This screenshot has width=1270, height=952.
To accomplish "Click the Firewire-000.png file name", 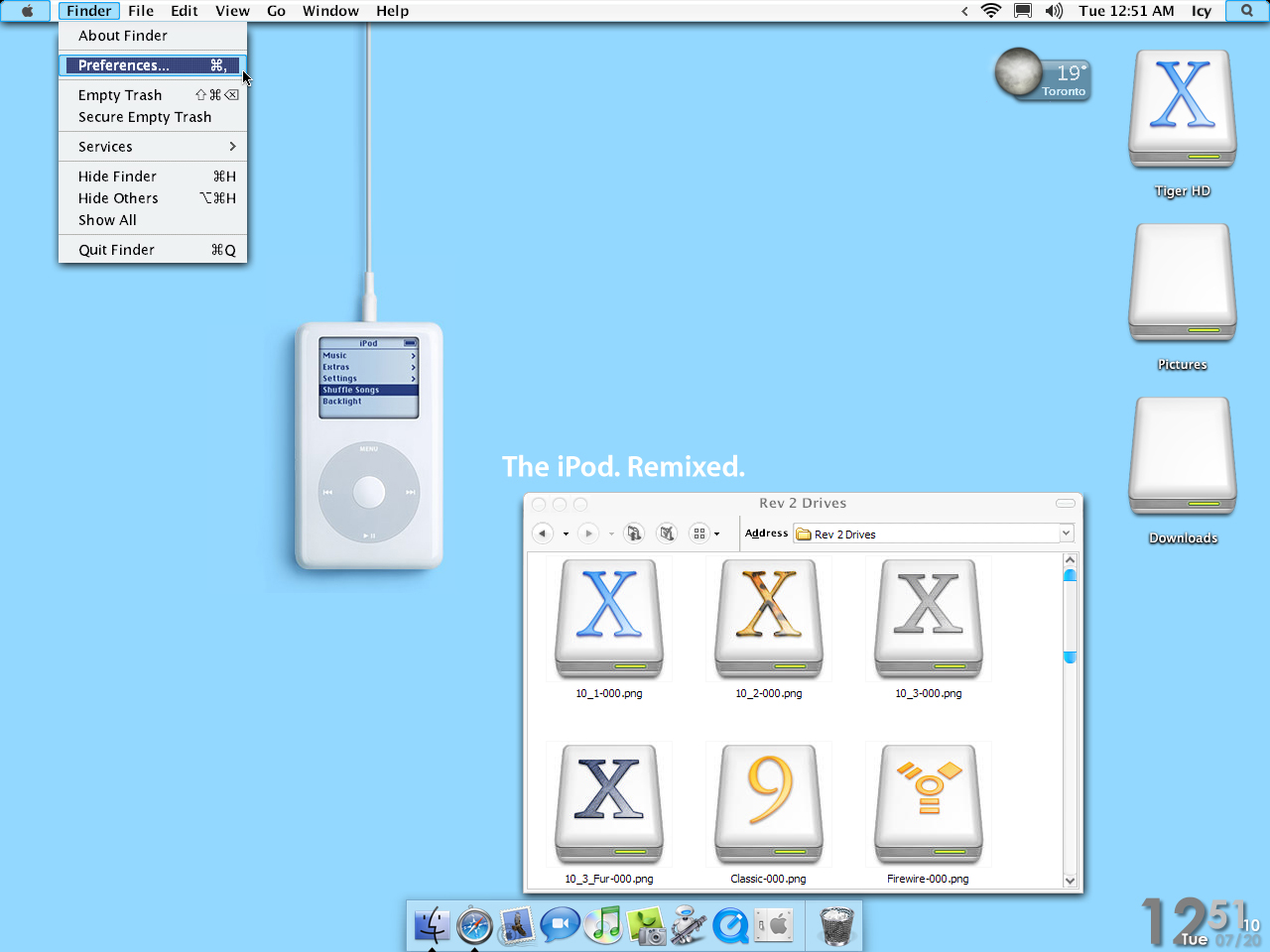I will click(x=929, y=879).
